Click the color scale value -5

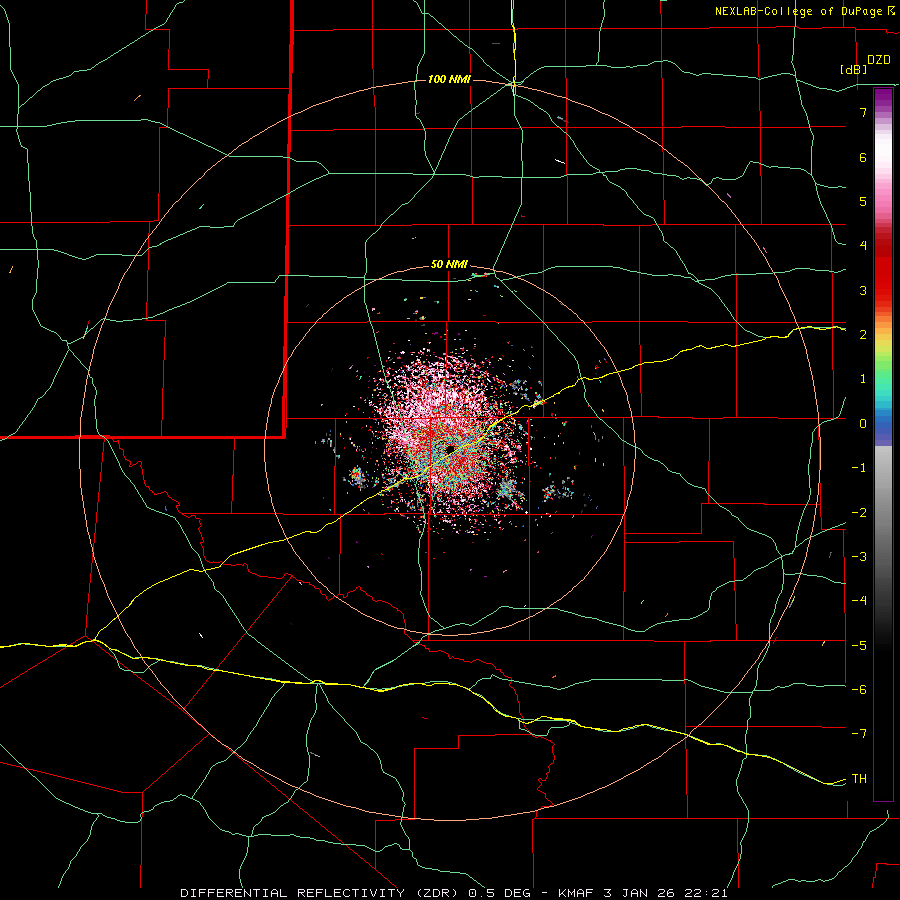click(x=859, y=646)
